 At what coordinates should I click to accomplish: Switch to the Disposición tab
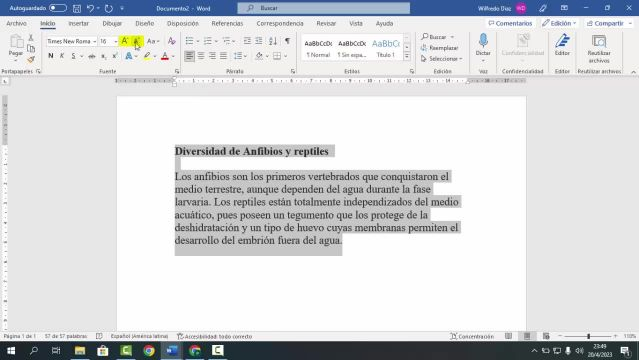183,23
